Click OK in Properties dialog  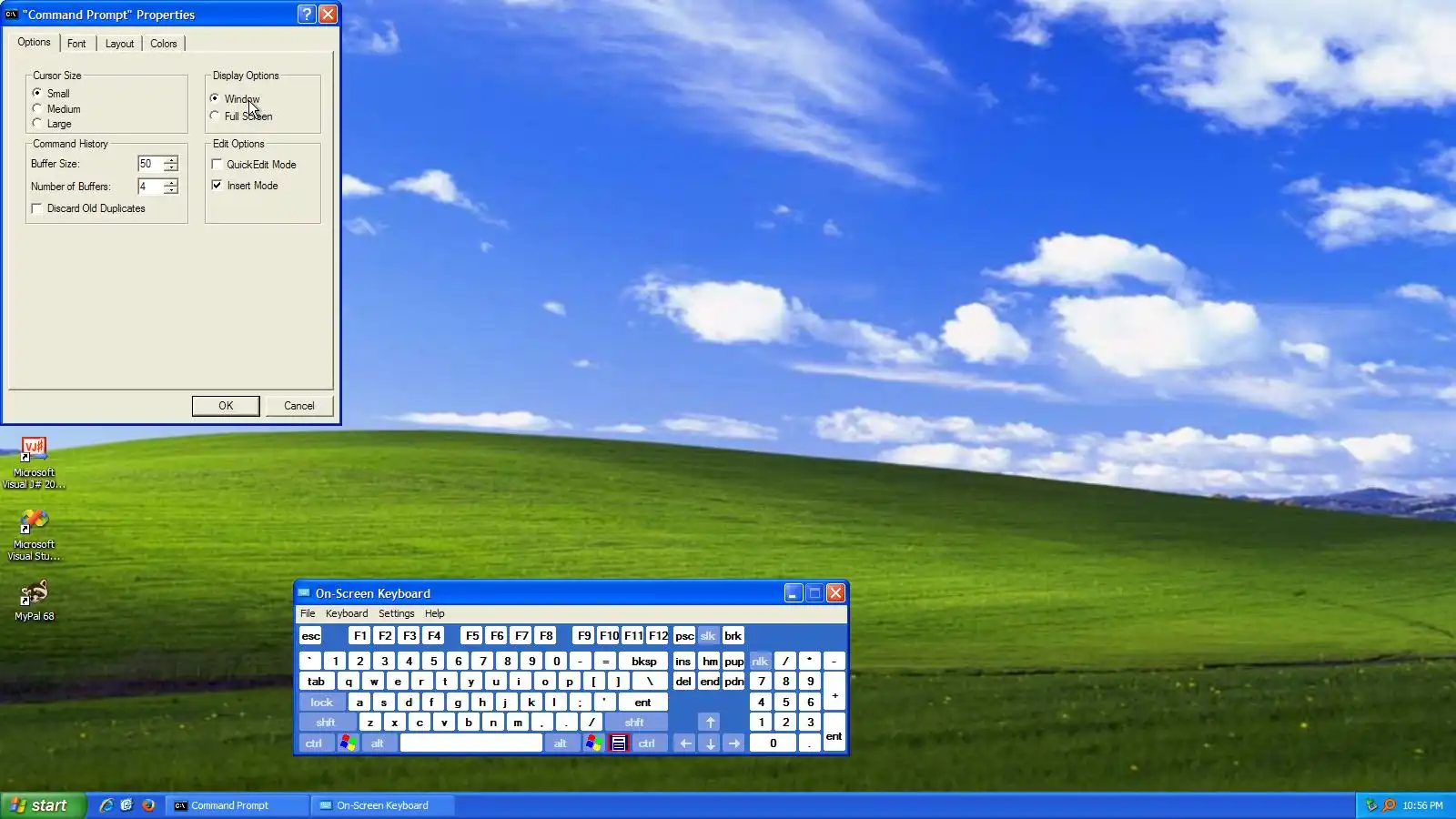tap(226, 406)
